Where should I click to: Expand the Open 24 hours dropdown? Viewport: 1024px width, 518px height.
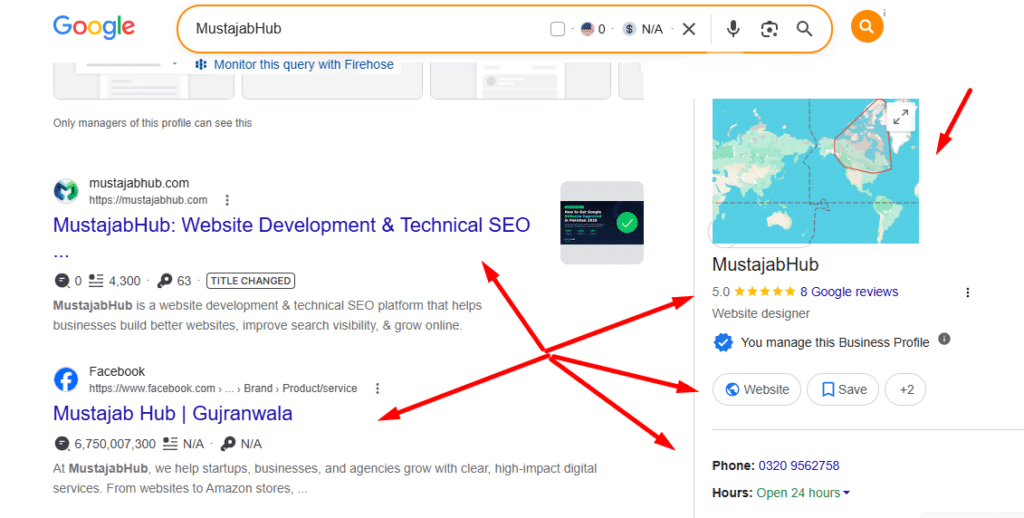(803, 493)
